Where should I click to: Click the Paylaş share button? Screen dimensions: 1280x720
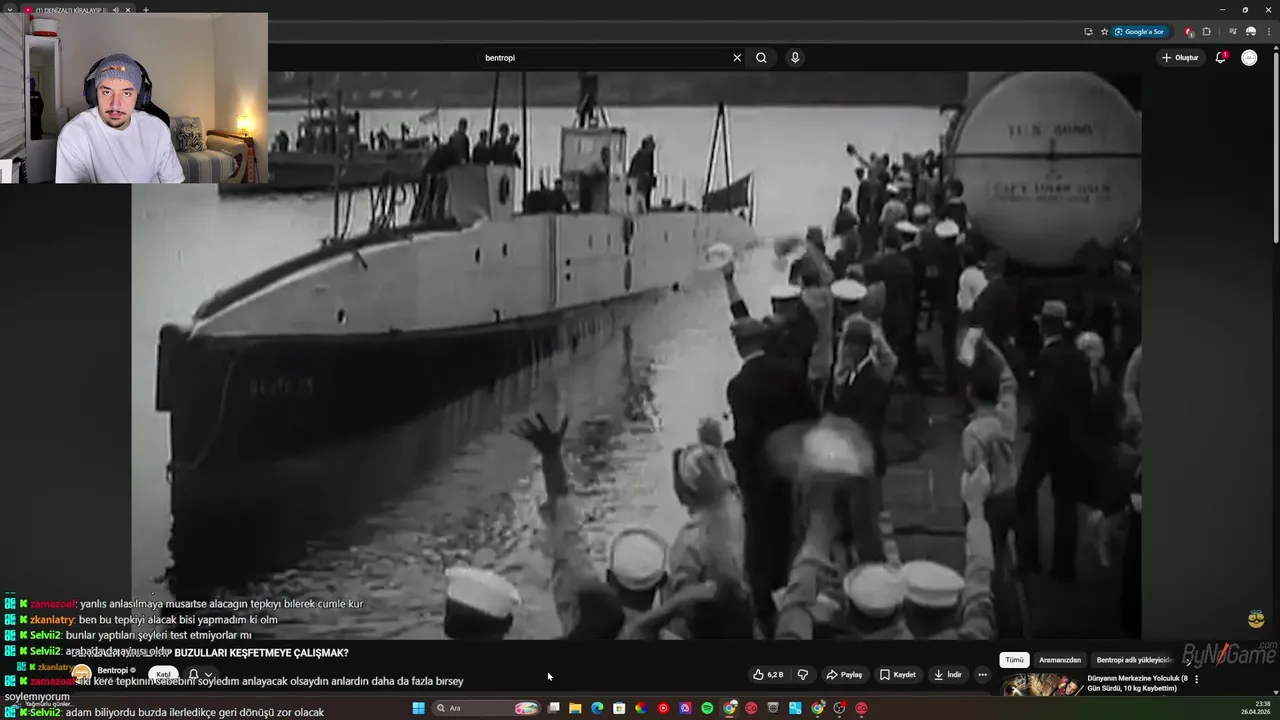[844, 675]
